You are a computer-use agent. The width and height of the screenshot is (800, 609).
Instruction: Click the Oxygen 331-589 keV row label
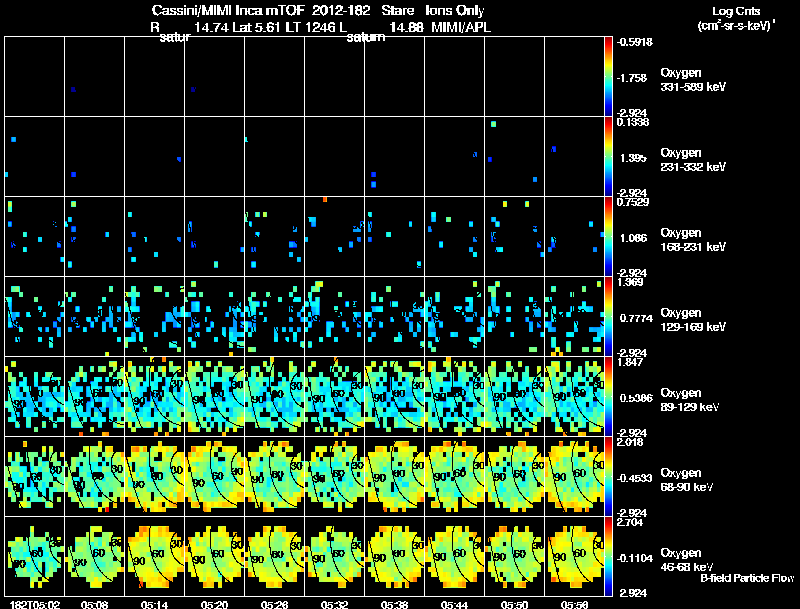pyautogui.click(x=693, y=80)
